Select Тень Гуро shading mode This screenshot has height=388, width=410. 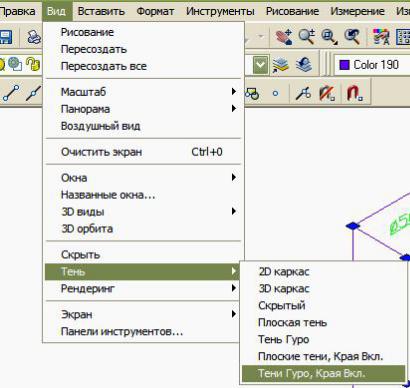tap(323, 340)
